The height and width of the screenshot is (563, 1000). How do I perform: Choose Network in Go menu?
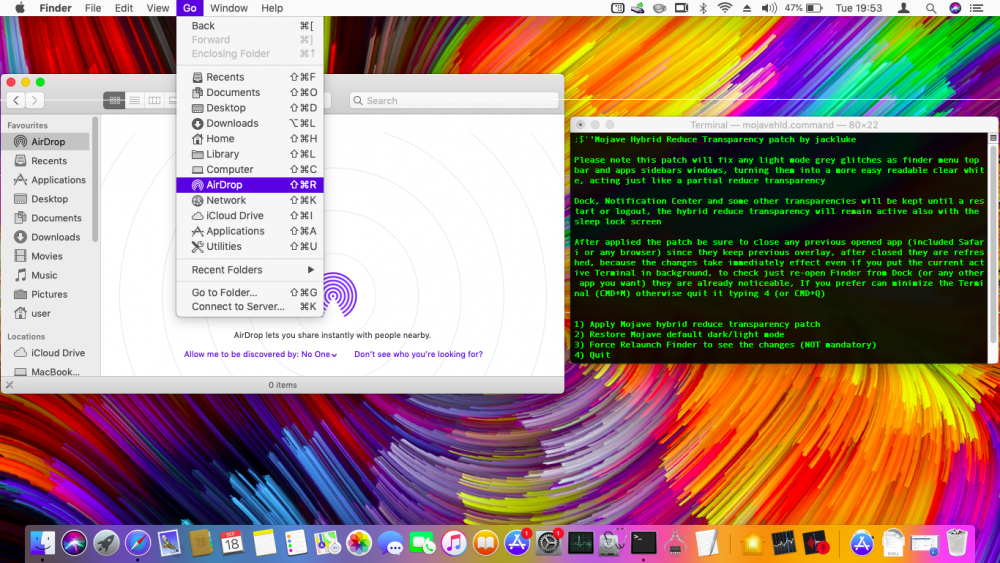[x=250, y=200]
